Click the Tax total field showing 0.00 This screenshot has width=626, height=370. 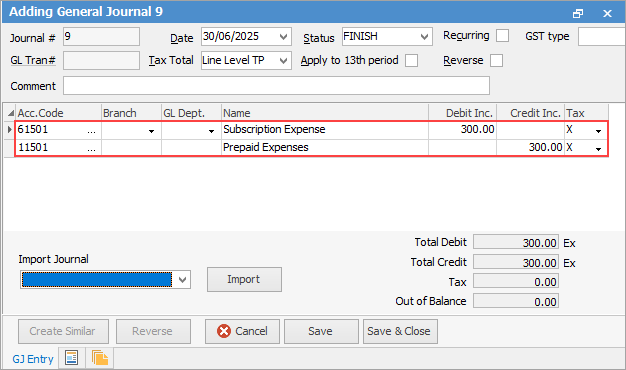pyautogui.click(x=516, y=281)
